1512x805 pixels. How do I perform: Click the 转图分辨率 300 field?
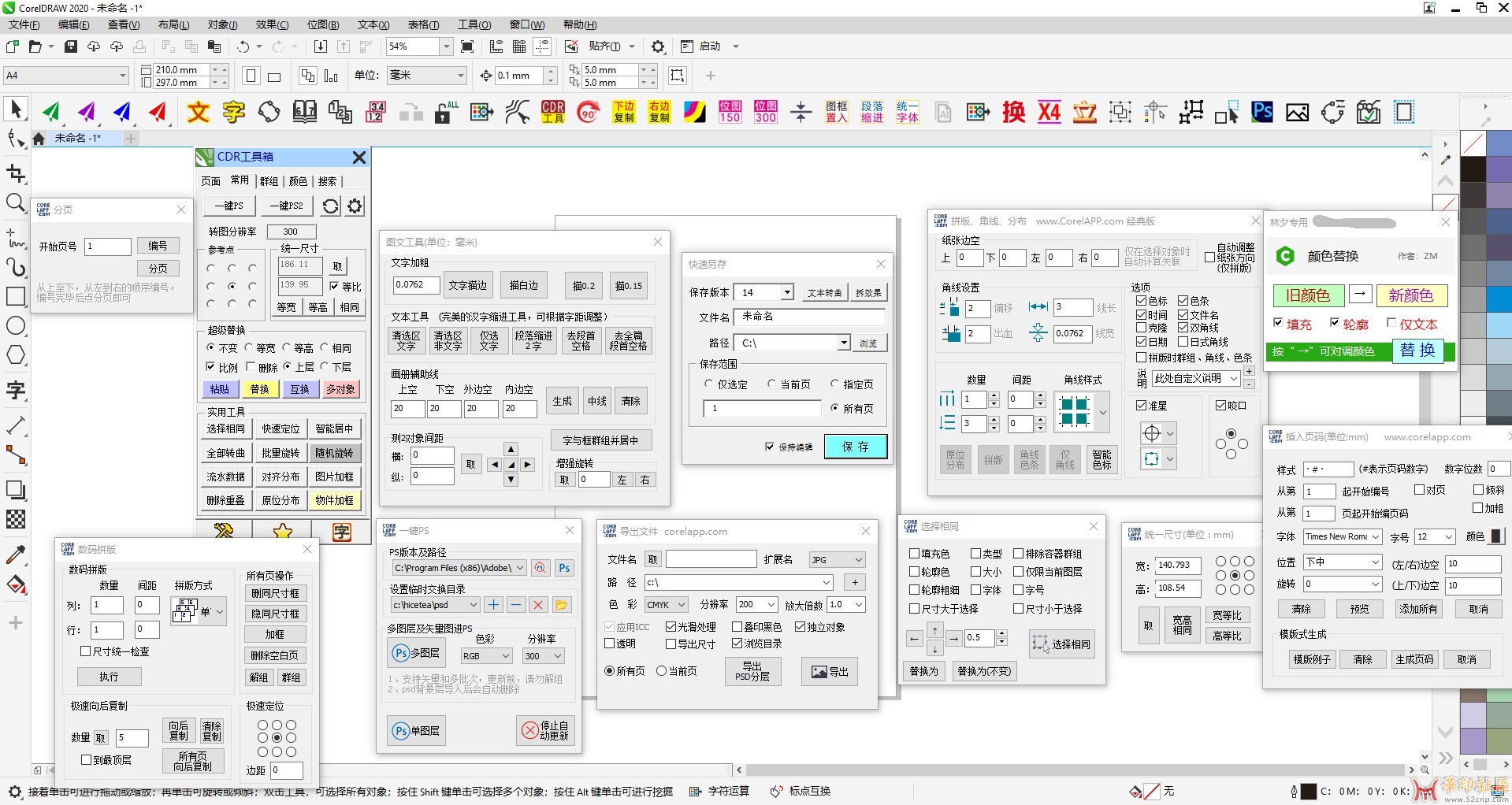[x=292, y=232]
